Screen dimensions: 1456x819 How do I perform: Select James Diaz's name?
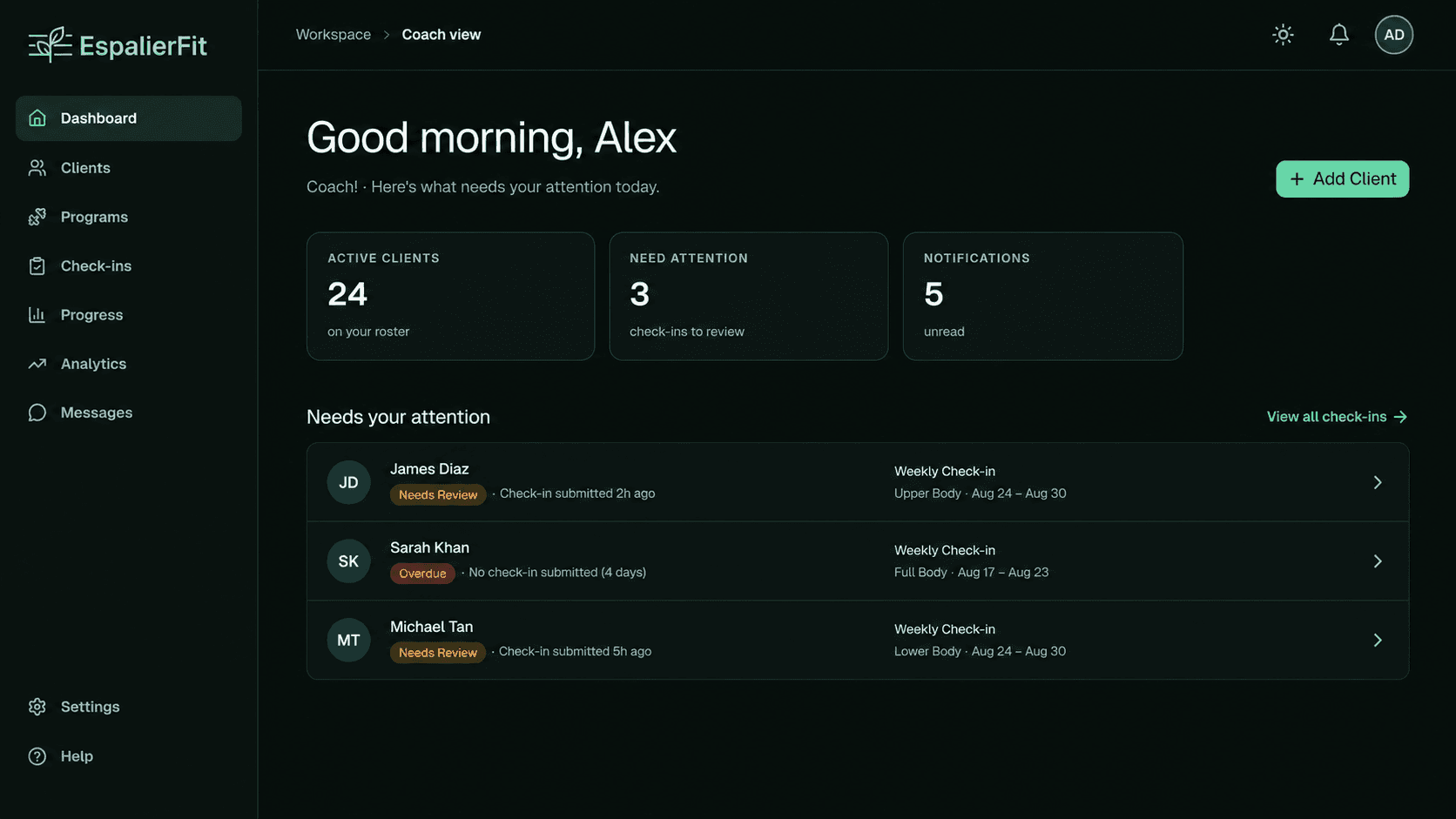pyautogui.click(x=429, y=469)
